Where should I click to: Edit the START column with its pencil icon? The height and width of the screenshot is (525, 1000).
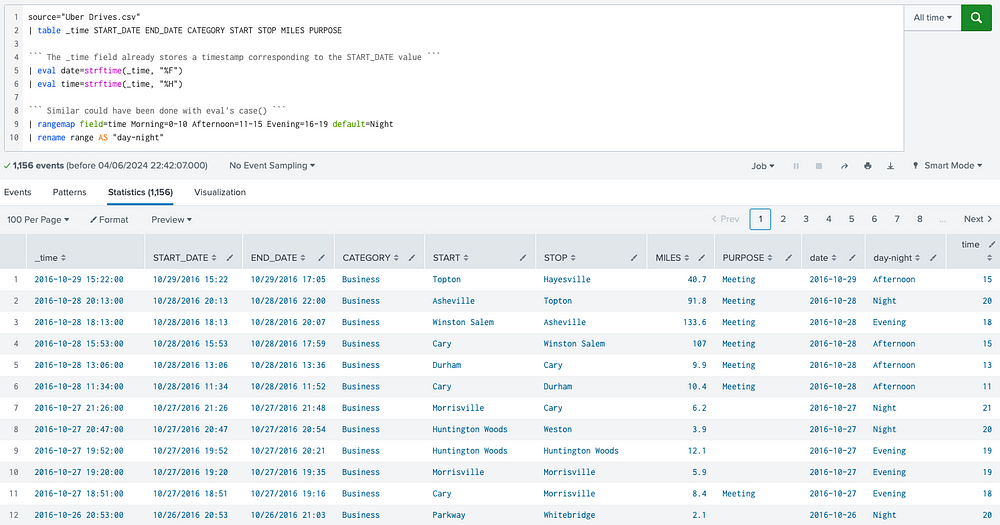pyautogui.click(x=523, y=258)
